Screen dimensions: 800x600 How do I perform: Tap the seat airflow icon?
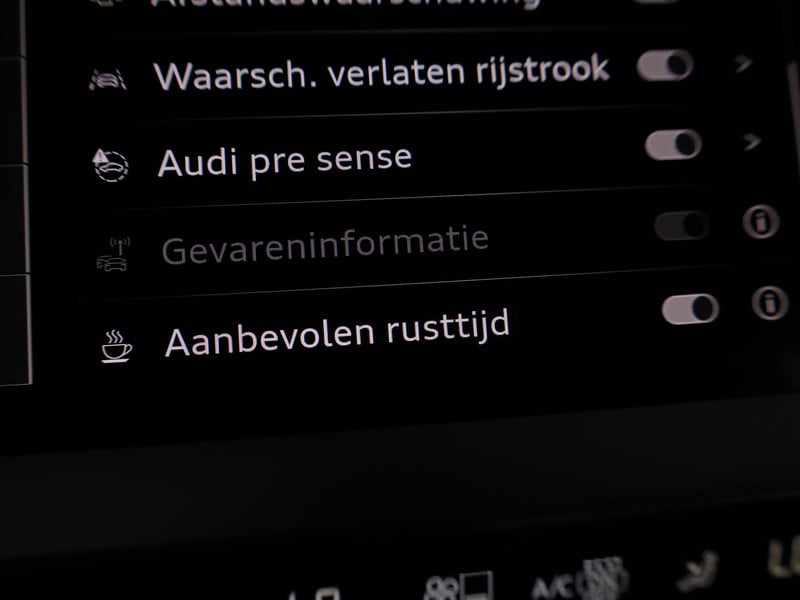pos(698,570)
